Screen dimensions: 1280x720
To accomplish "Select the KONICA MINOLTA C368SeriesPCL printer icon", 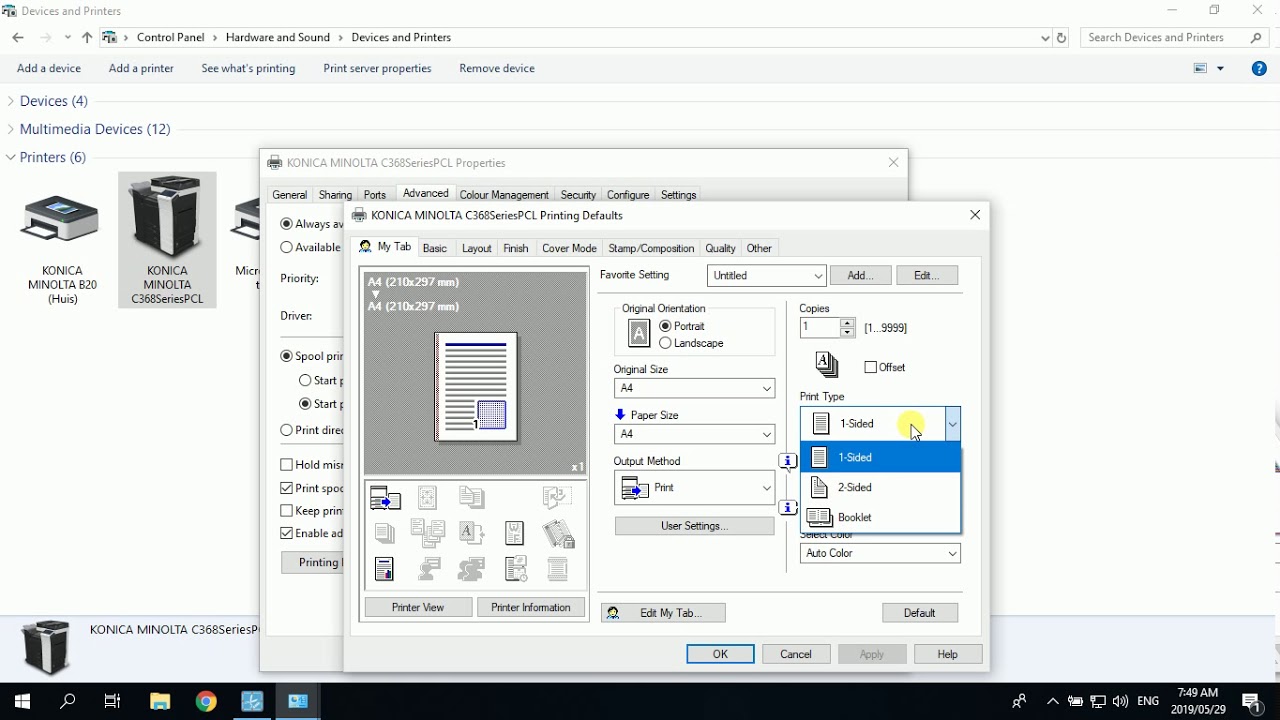I will tap(167, 240).
